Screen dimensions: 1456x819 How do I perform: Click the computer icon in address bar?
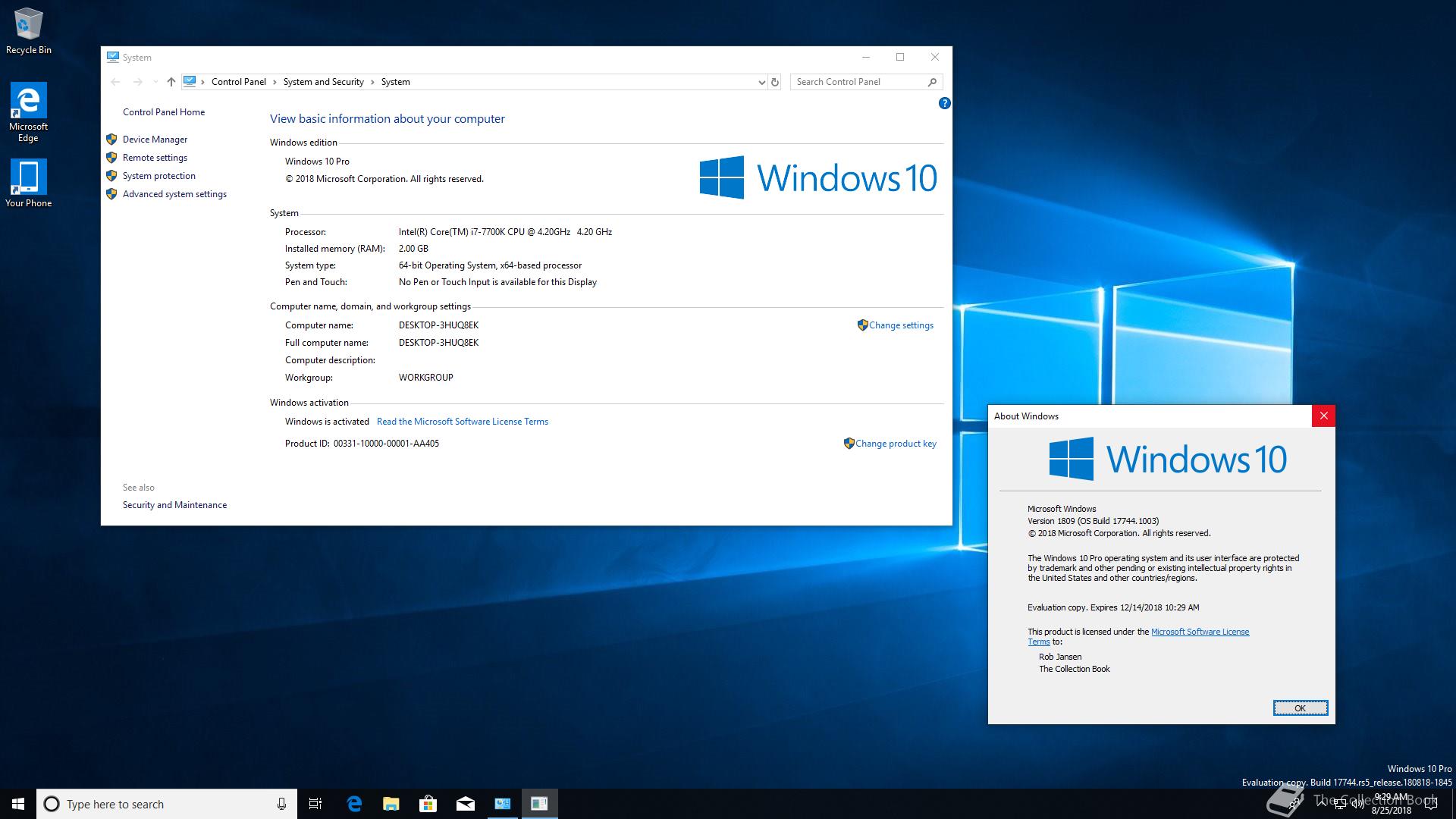point(190,81)
